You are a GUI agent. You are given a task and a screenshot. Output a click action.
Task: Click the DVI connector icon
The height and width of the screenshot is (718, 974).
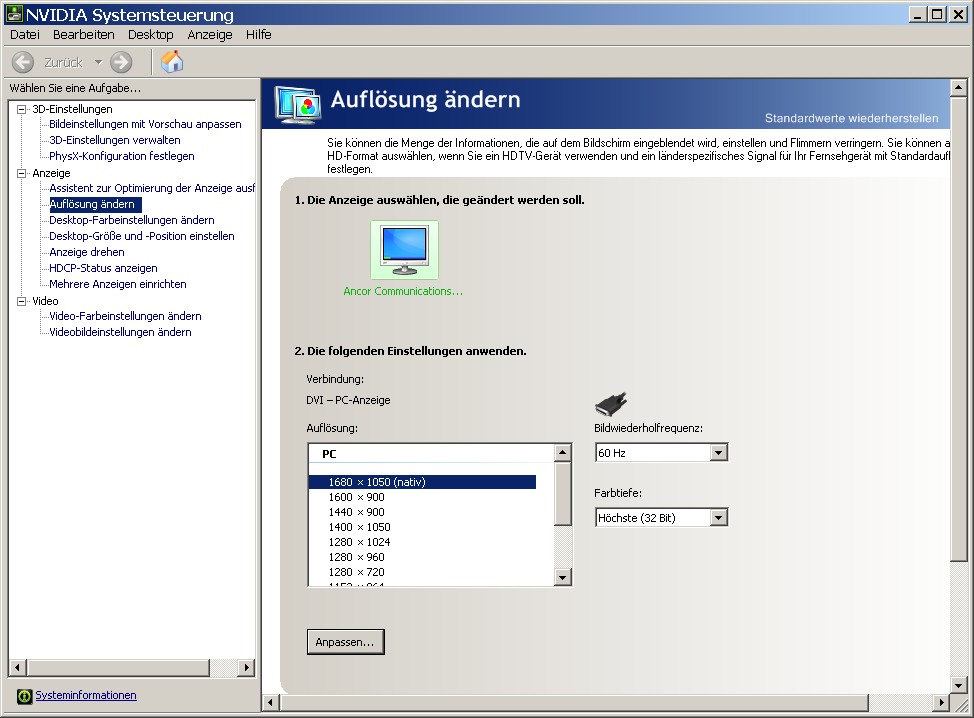tap(611, 404)
